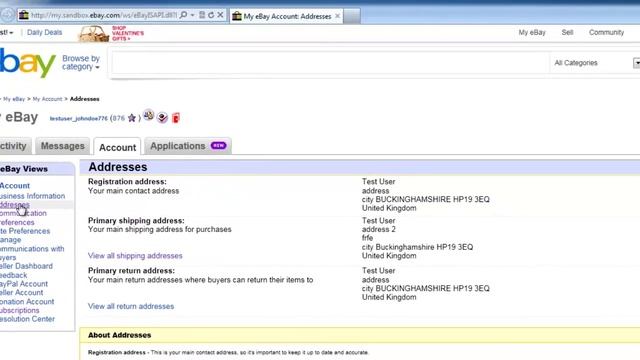Switch to the Messages tab
640x360 pixels.
point(62,146)
